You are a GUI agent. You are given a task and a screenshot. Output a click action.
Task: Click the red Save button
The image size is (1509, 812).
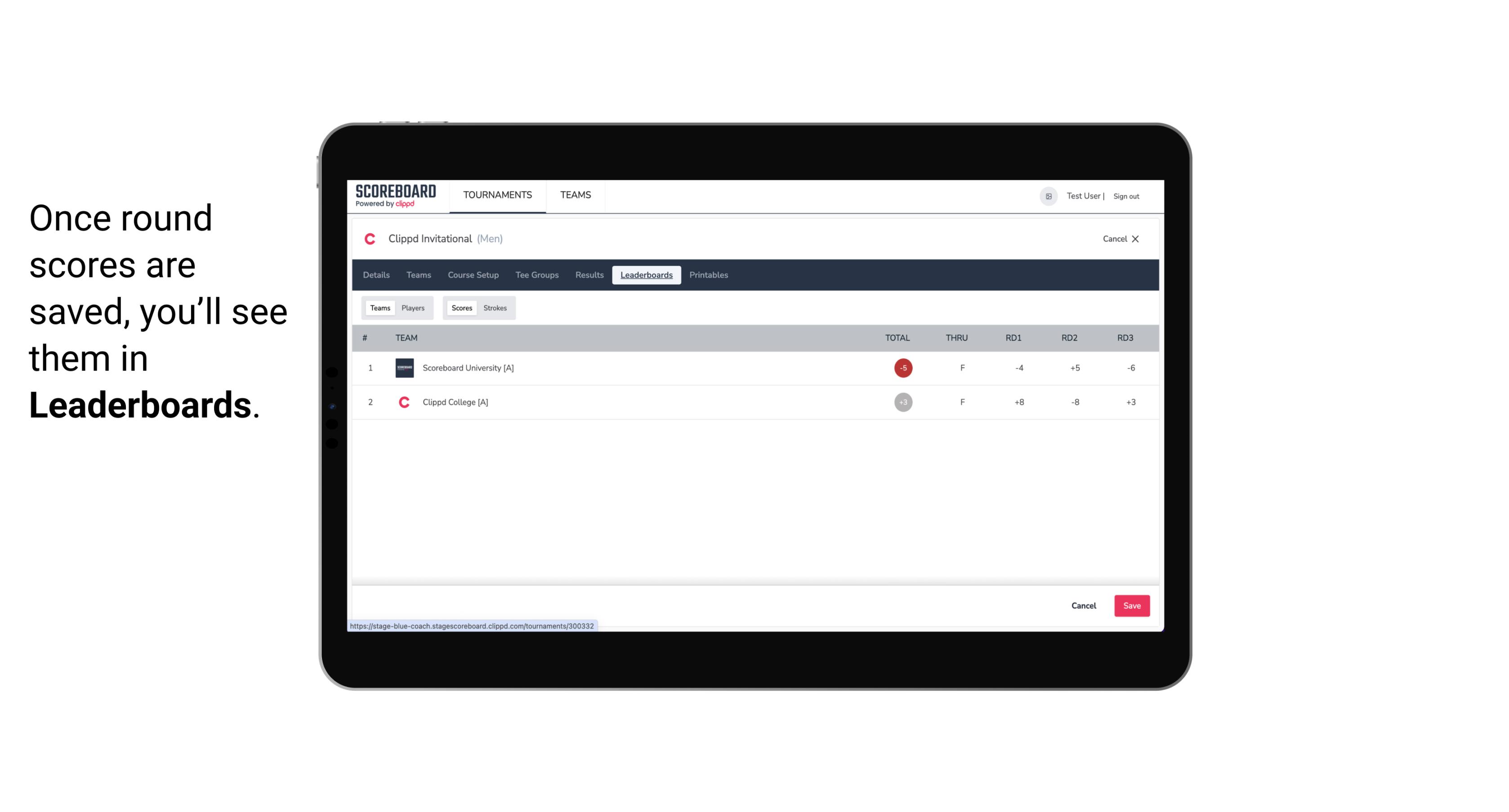(1131, 605)
